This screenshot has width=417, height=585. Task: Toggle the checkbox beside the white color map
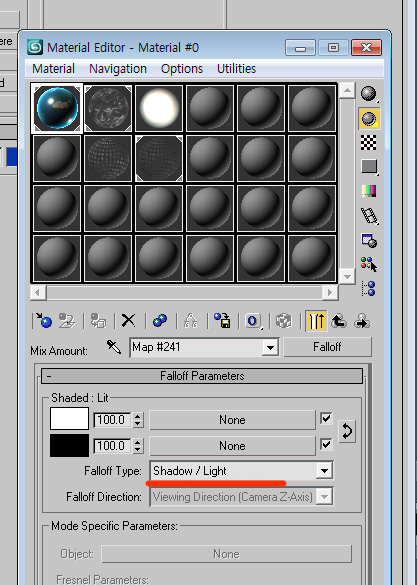326,418
